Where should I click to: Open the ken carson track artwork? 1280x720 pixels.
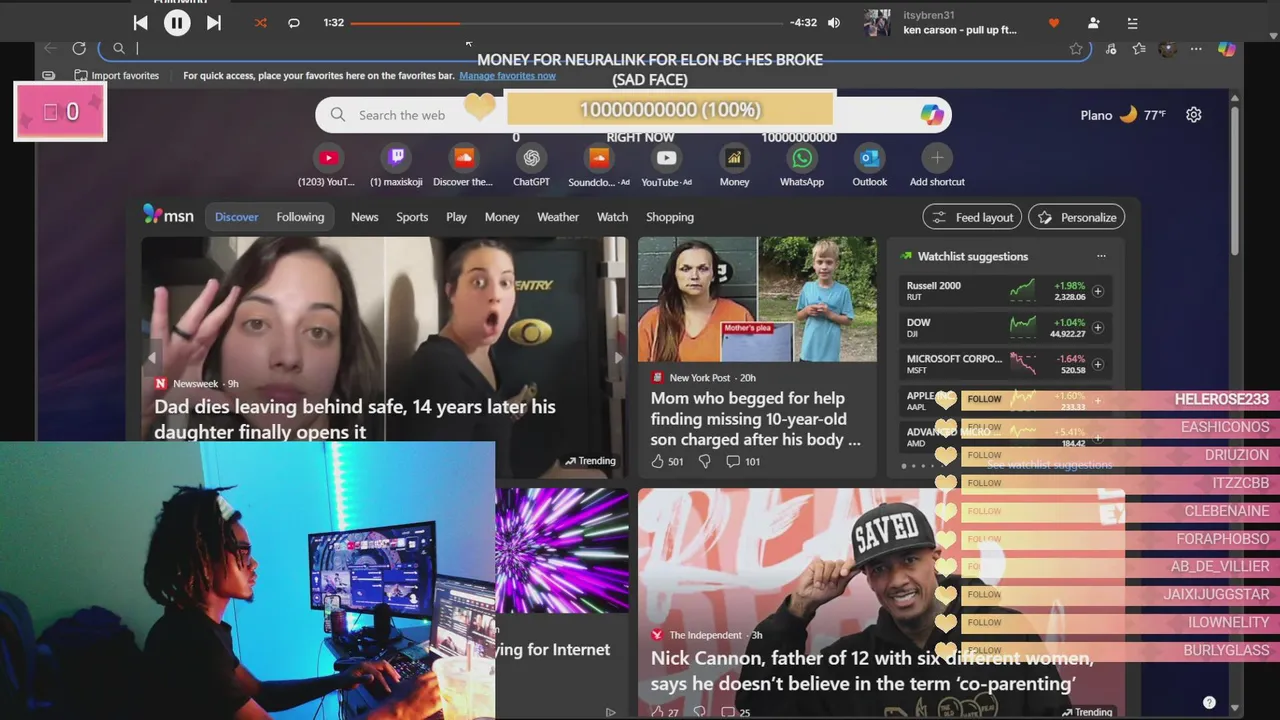pos(878,23)
